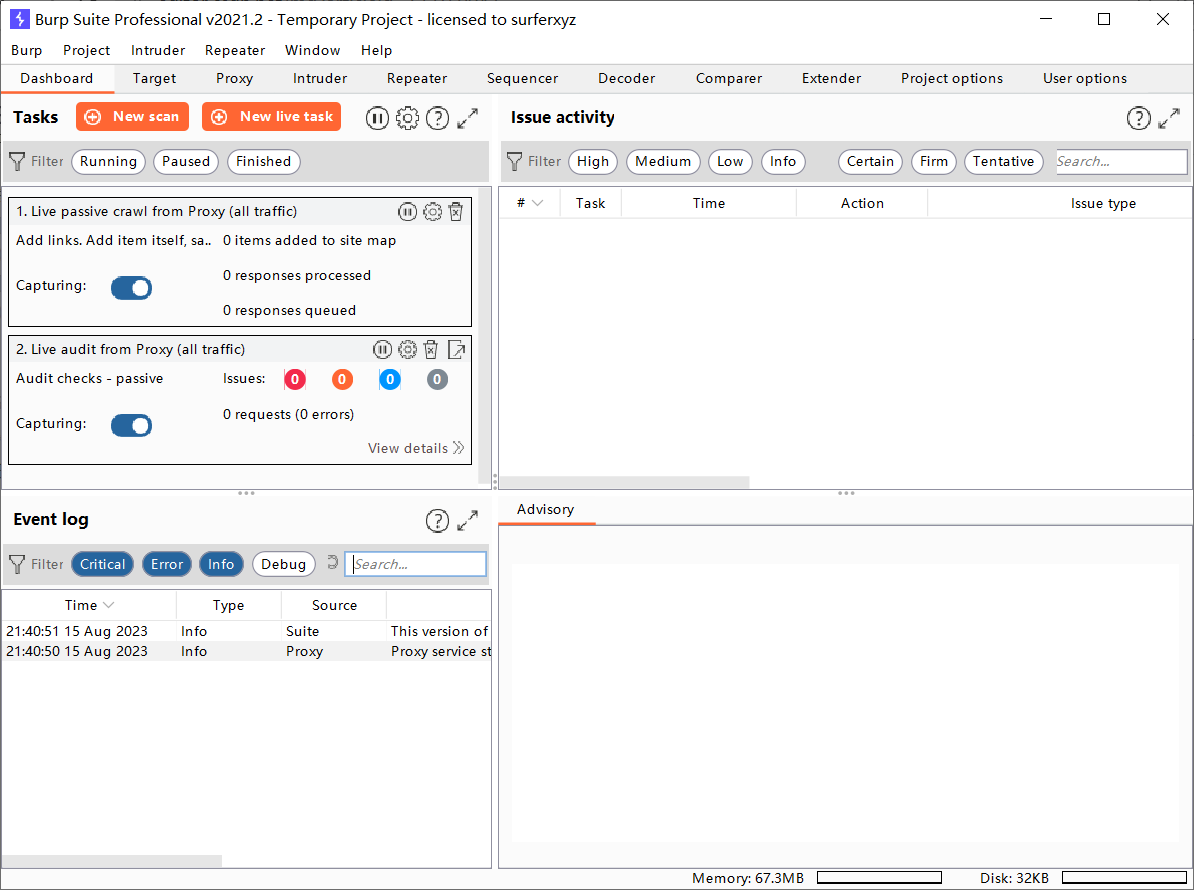This screenshot has height=890, width=1194.
Task: Switch to the Project options tab
Action: (x=952, y=78)
